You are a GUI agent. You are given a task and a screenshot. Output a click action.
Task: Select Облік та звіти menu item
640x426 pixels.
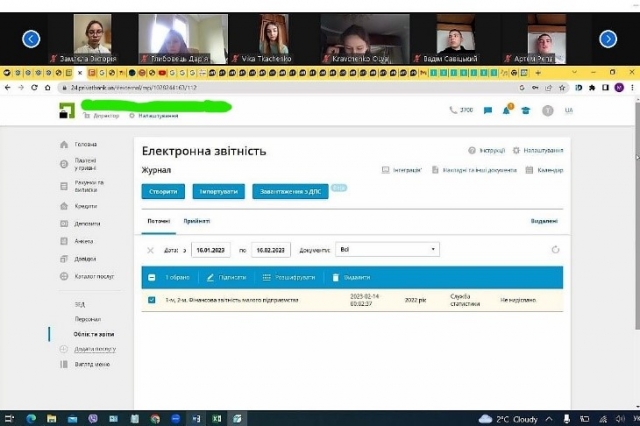[94, 334]
